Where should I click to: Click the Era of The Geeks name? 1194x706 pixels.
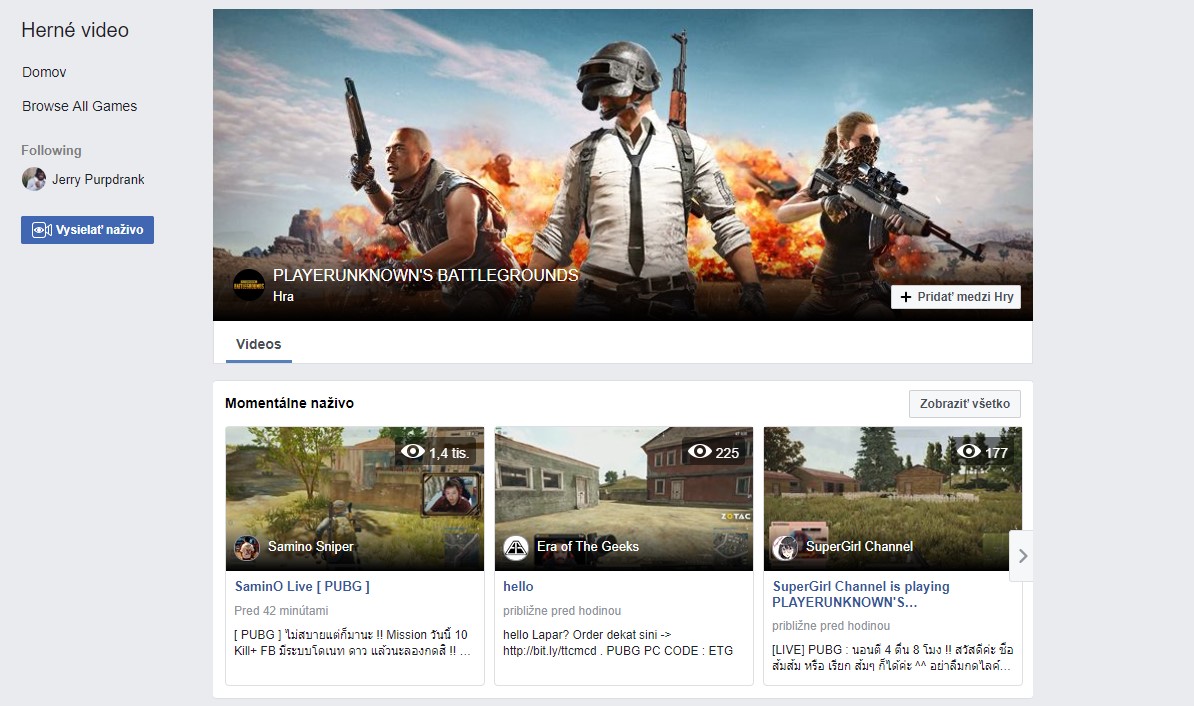[588, 547]
